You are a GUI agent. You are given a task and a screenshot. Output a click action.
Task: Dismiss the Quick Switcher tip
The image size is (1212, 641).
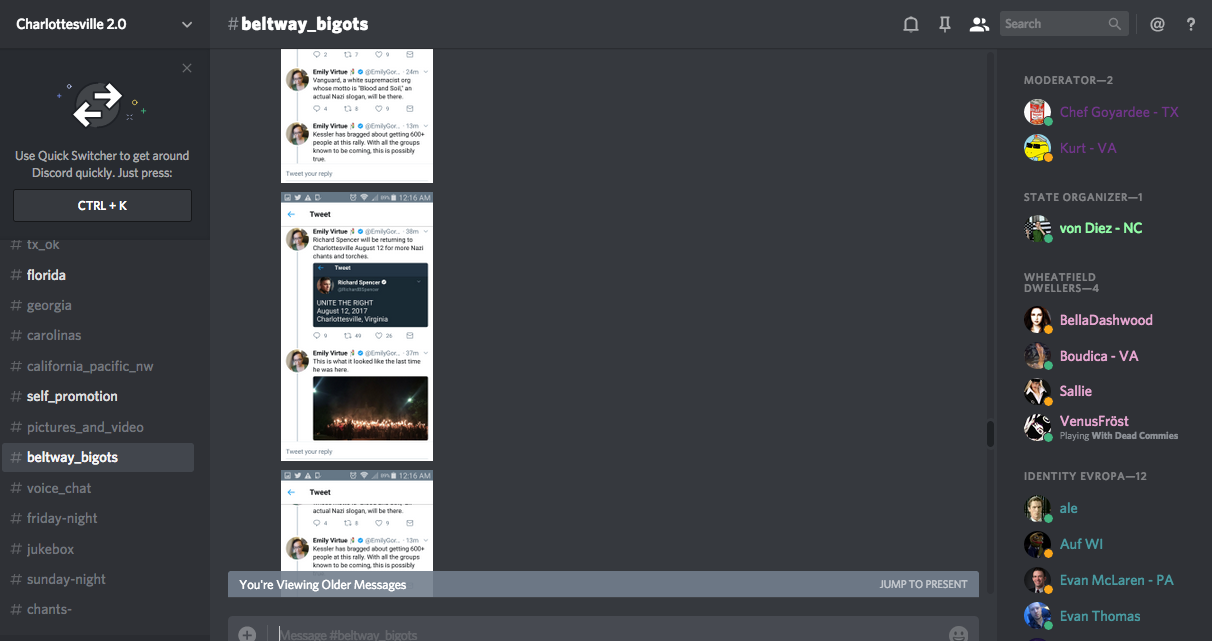[x=187, y=68]
